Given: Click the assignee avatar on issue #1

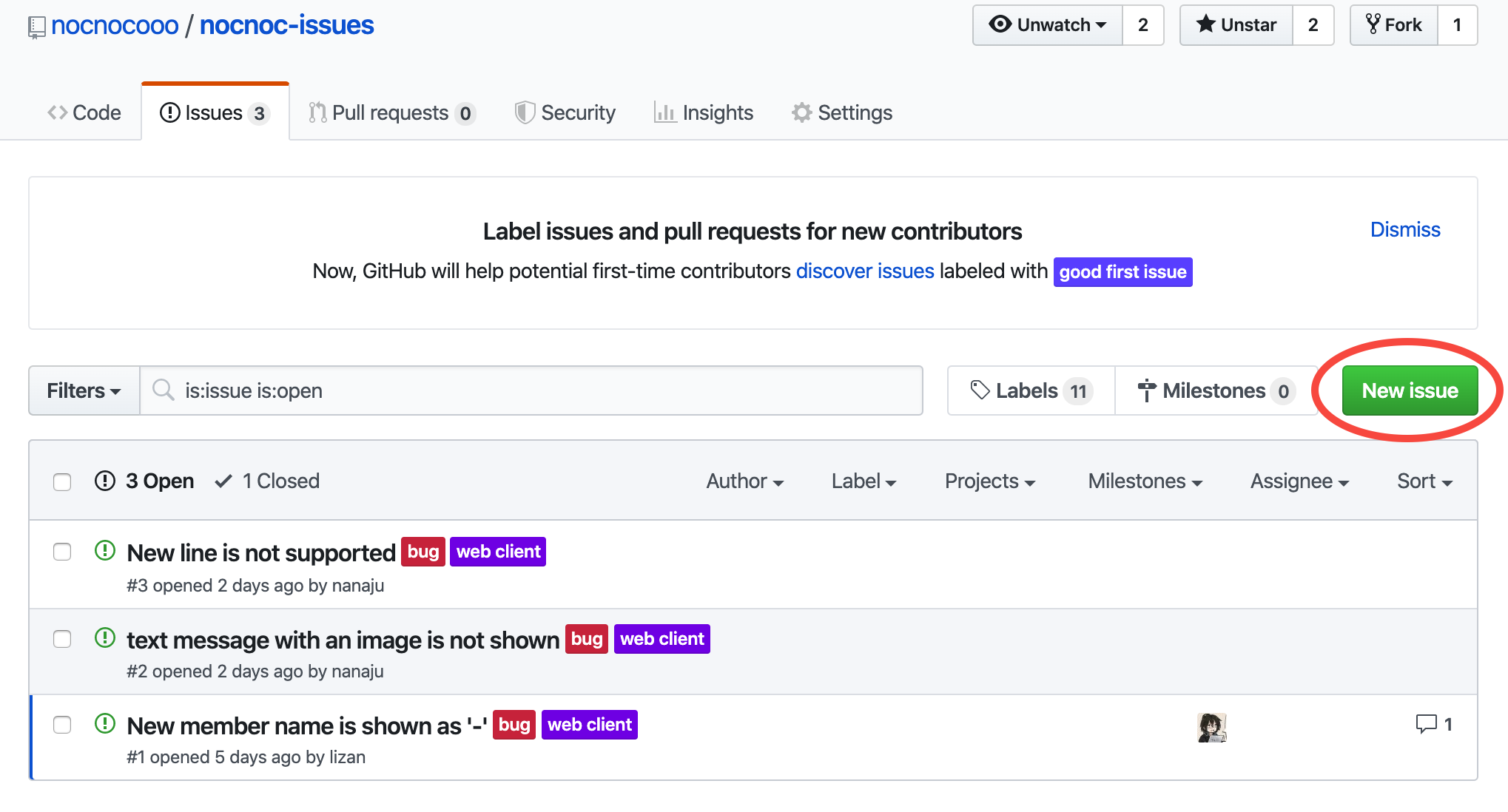Looking at the screenshot, I should pos(1211,728).
